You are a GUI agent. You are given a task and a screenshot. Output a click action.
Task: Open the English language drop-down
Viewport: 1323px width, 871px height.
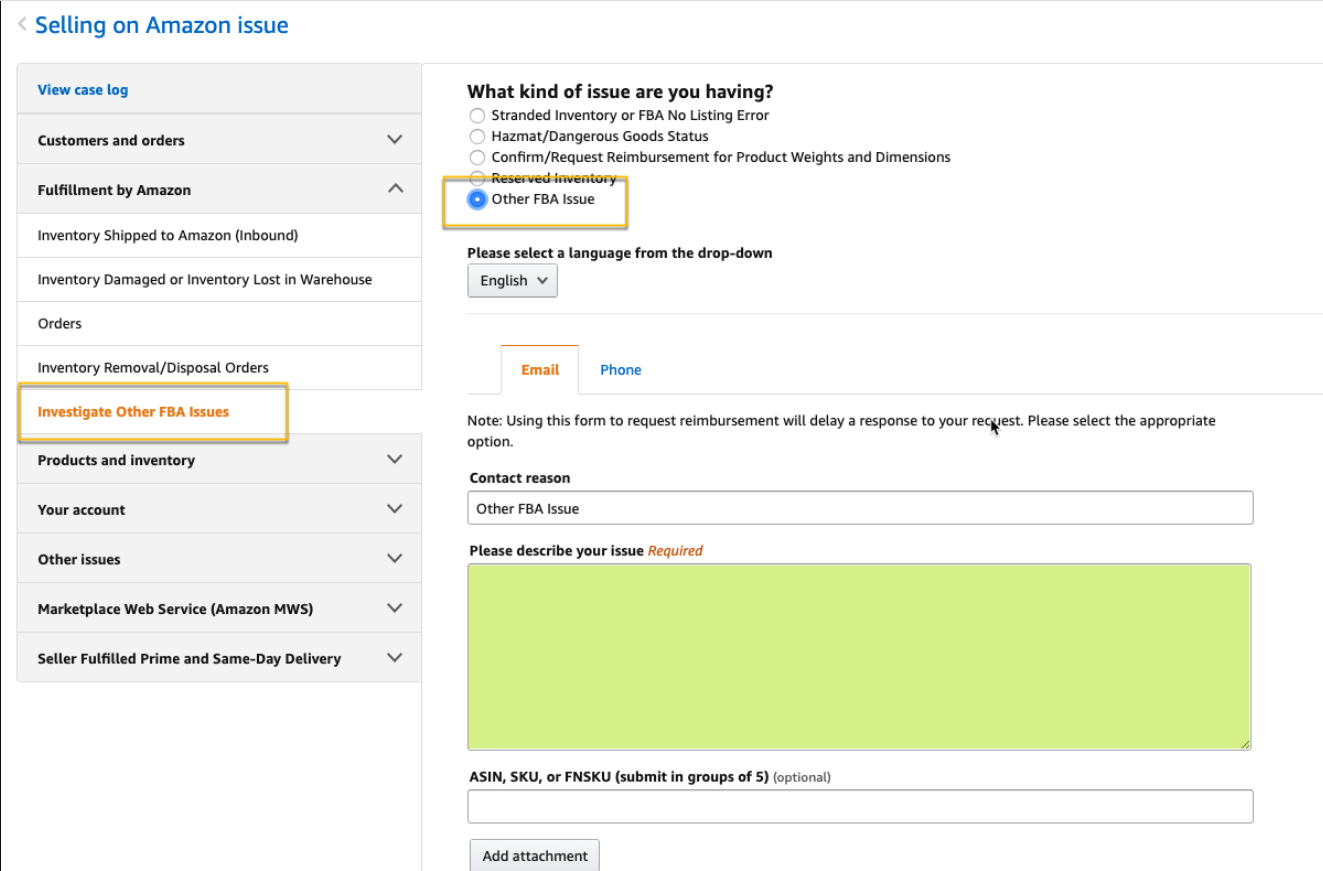512,280
